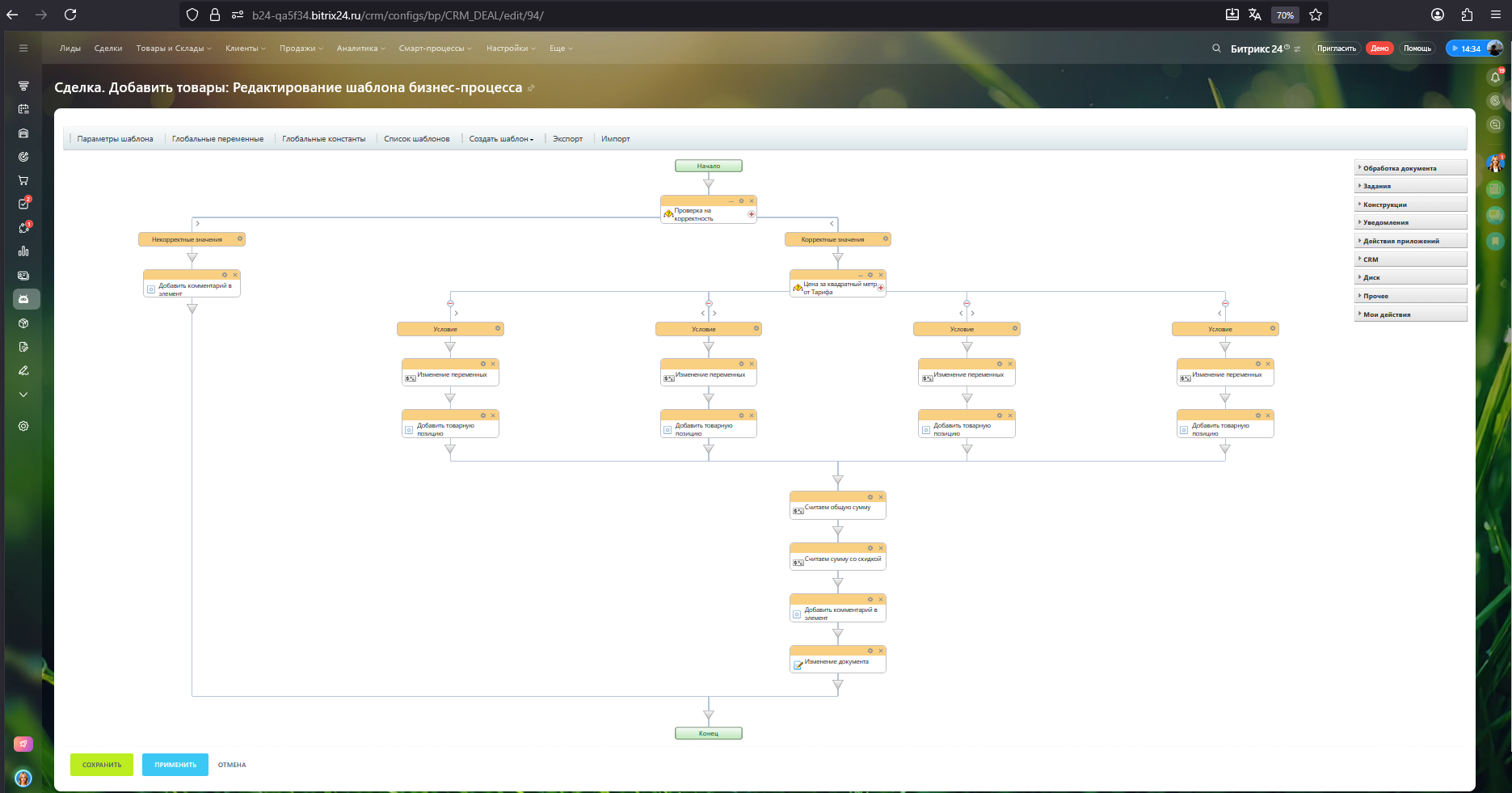1512x793 pixels.
Task: Delete the 'Изменение документа' block
Action: point(881,651)
